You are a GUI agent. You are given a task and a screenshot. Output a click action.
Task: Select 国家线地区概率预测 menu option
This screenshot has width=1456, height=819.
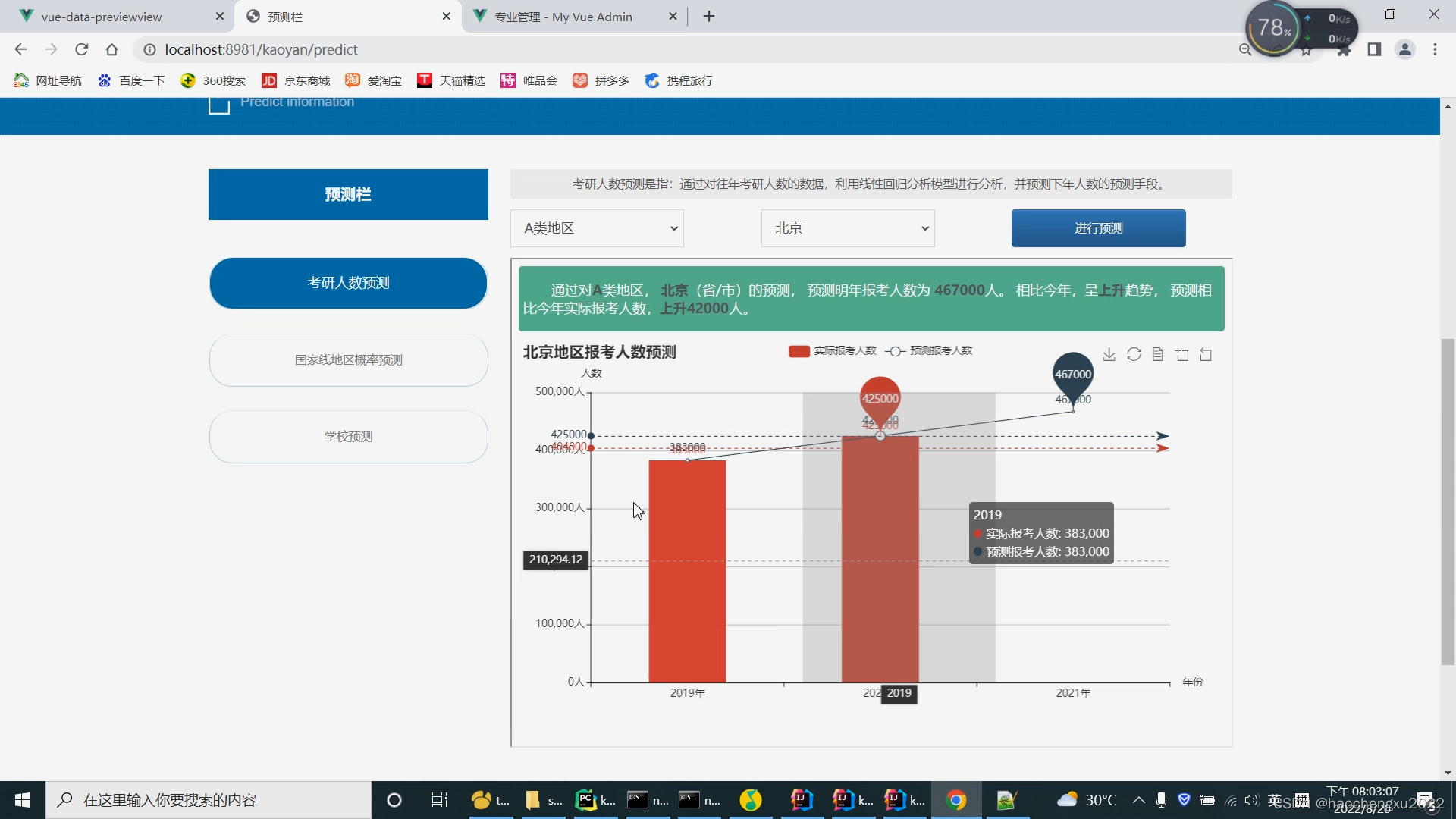tap(348, 360)
